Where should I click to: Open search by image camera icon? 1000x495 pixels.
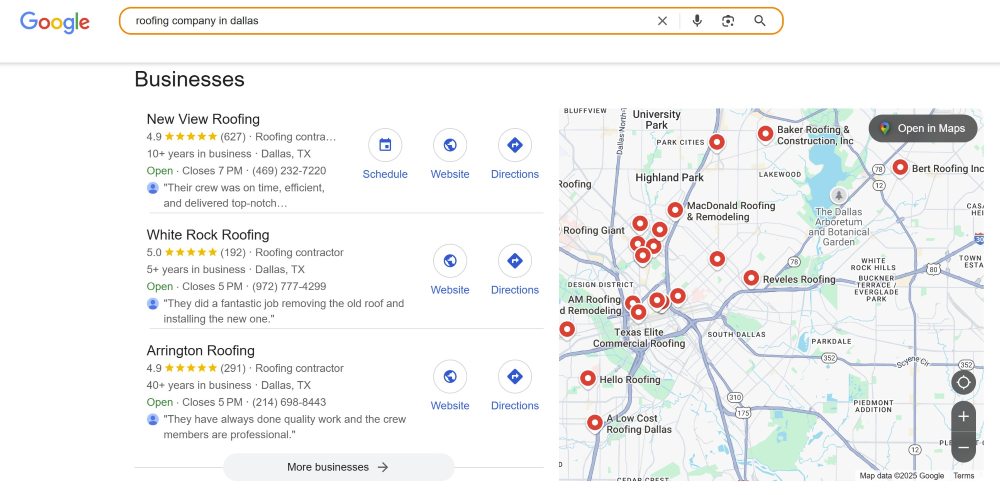[x=728, y=21]
